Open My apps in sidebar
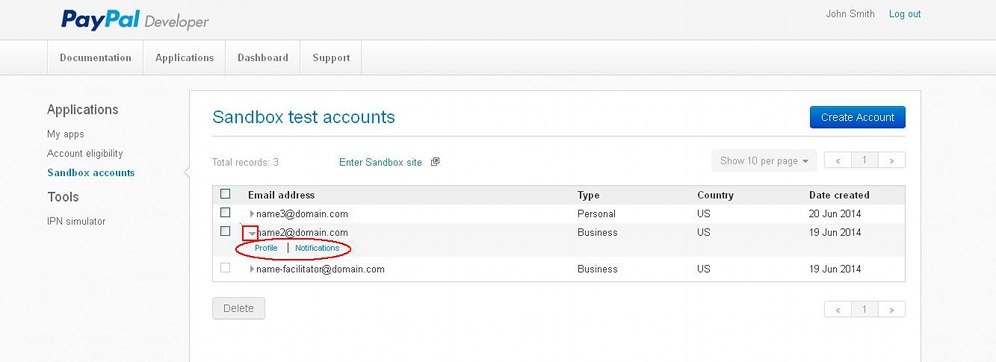This screenshot has height=362, width=996. point(65,134)
